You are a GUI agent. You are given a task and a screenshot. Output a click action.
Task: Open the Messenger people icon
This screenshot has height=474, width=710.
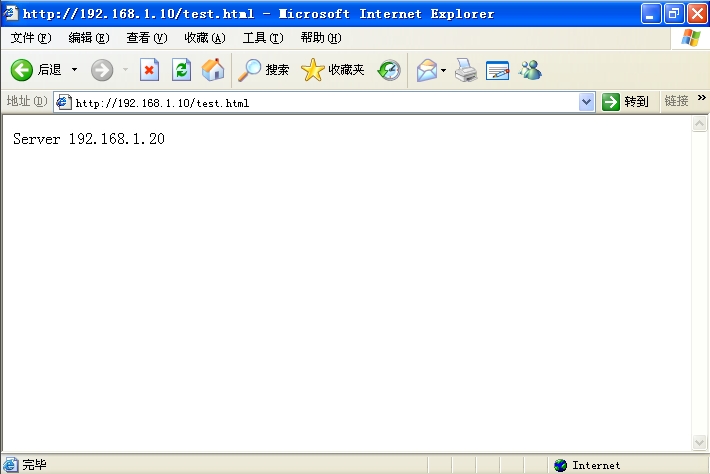click(x=530, y=70)
